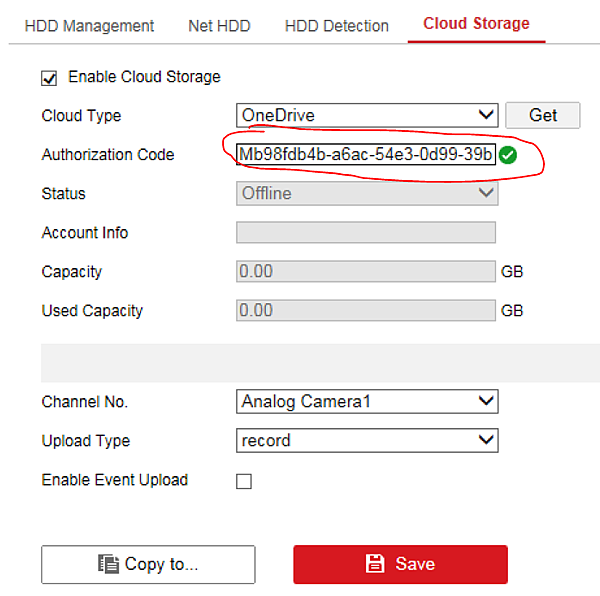600x596 pixels.
Task: Click the copy pages icon on Copy to
Action: coord(108,564)
